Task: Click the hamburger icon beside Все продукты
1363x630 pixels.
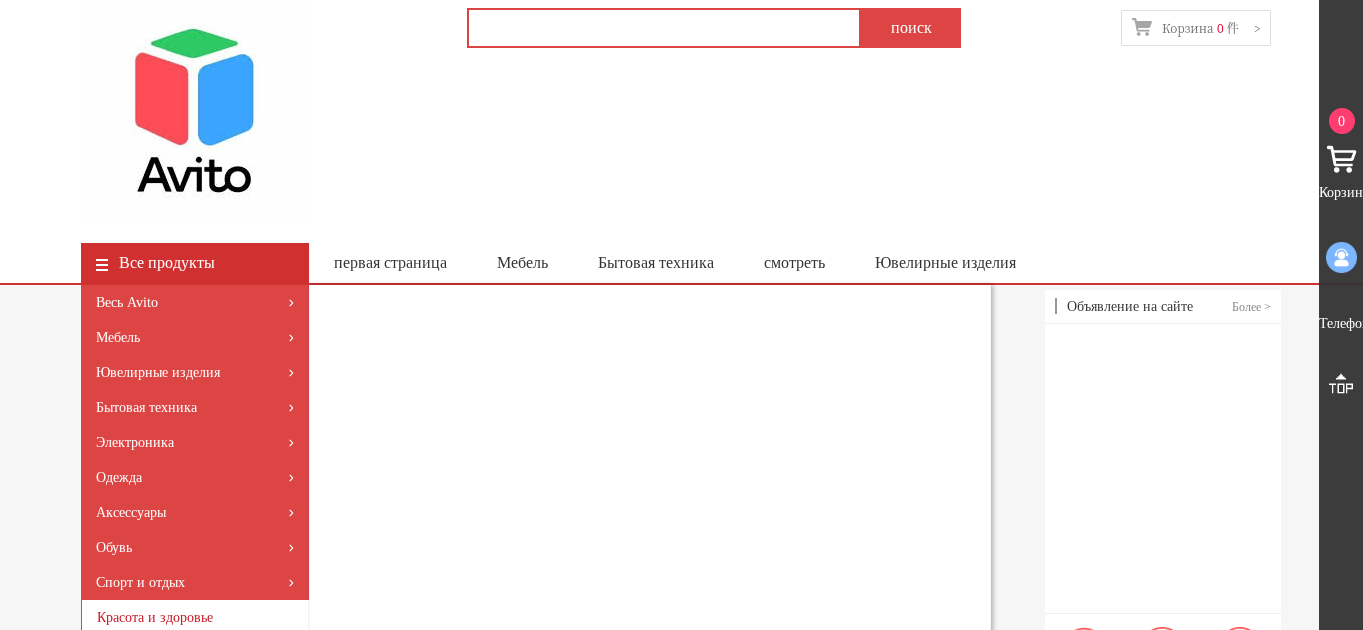Action: (x=102, y=265)
